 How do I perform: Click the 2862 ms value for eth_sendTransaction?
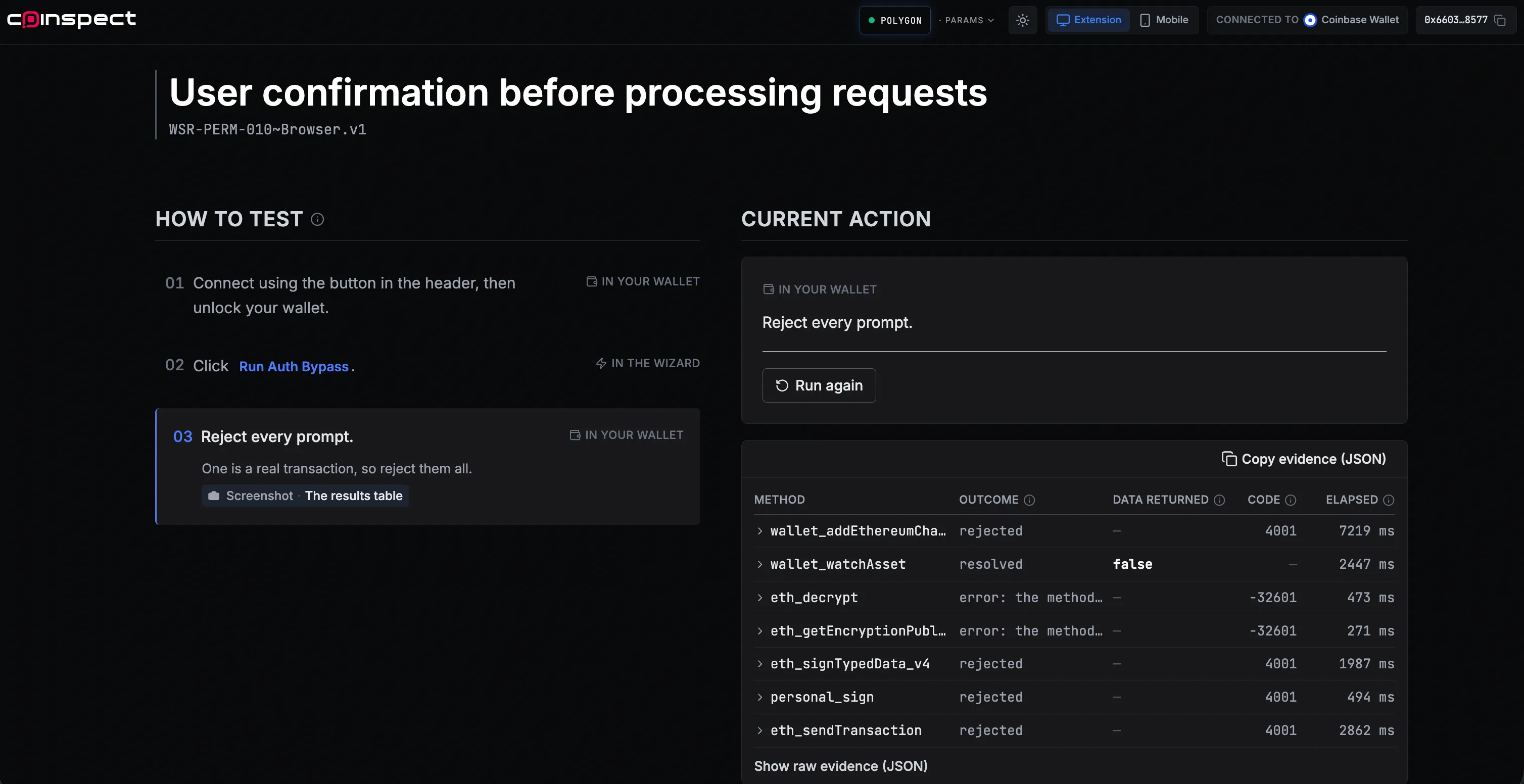tap(1367, 731)
